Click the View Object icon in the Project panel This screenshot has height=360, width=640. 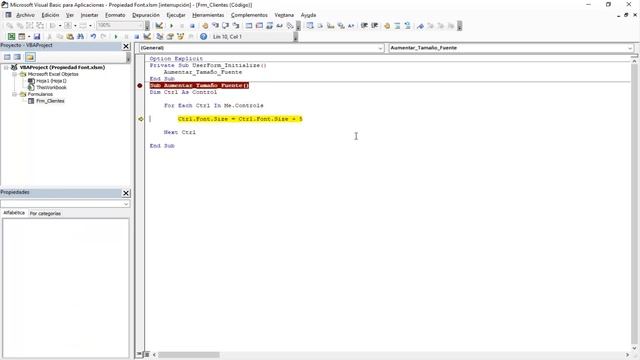pos(17,57)
